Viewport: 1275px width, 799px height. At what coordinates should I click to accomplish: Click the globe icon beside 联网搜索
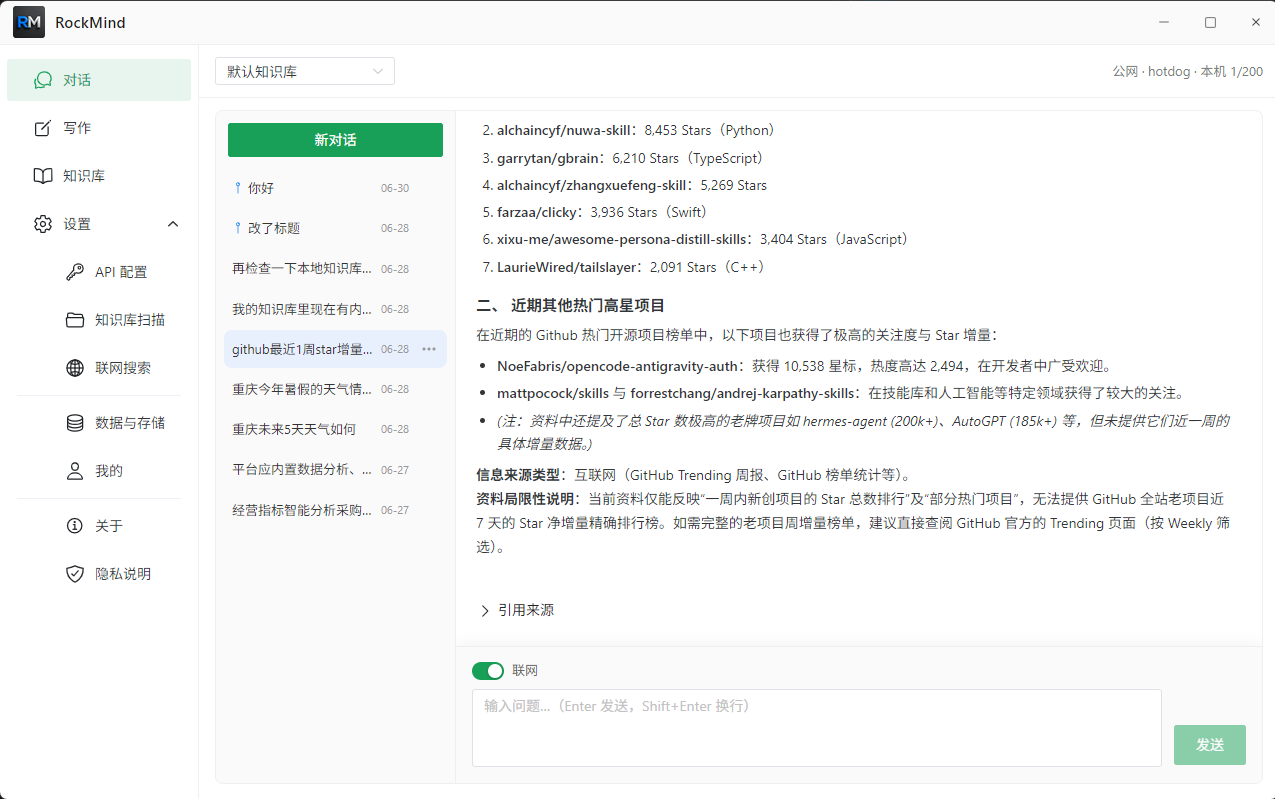(75, 368)
